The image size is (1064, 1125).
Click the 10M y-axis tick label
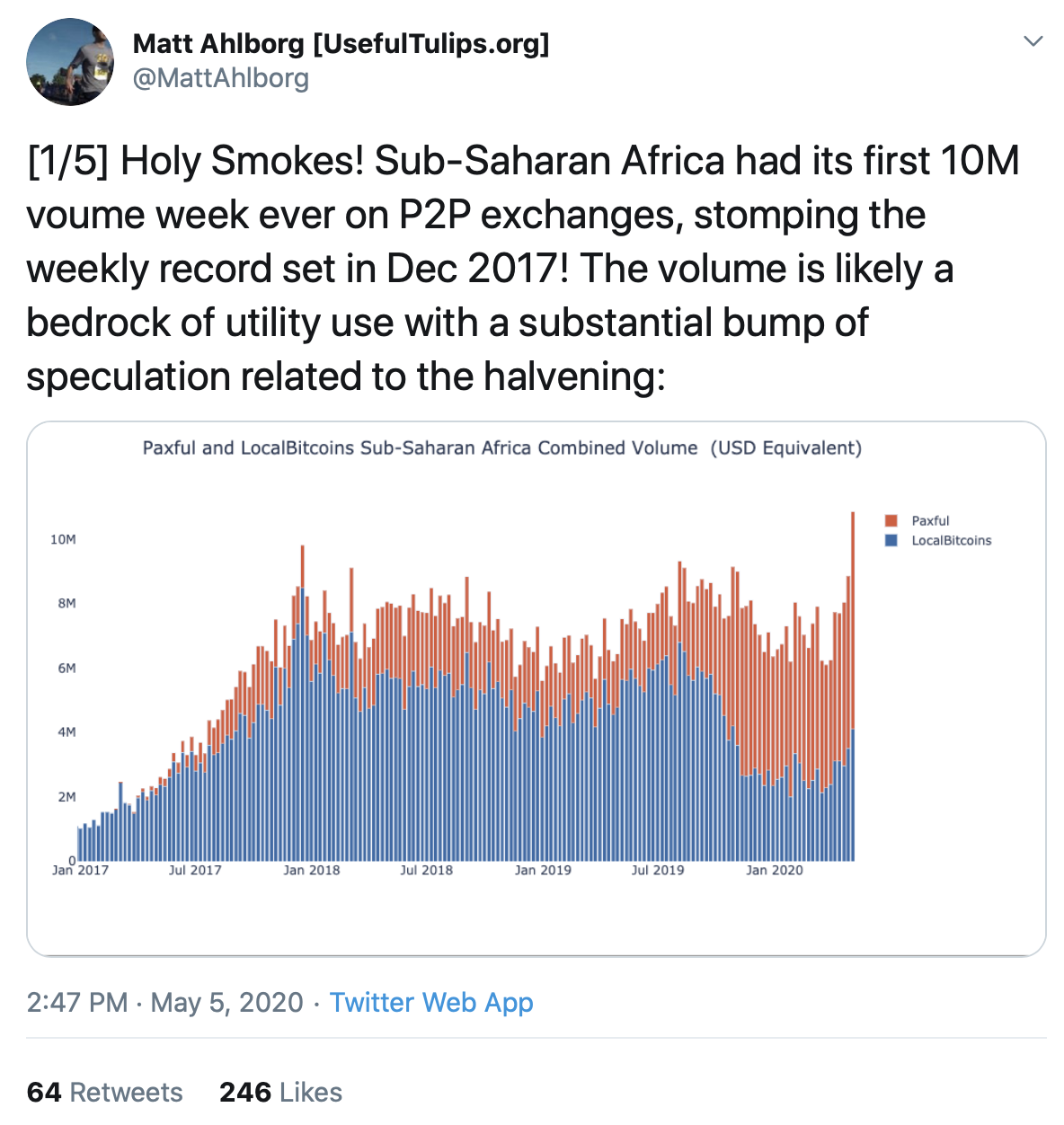63,539
